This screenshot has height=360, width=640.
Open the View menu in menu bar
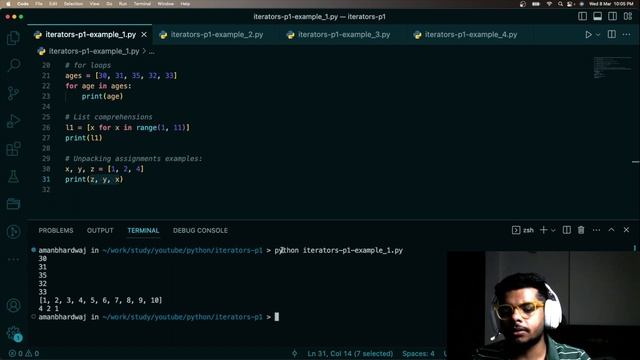[x=94, y=4]
